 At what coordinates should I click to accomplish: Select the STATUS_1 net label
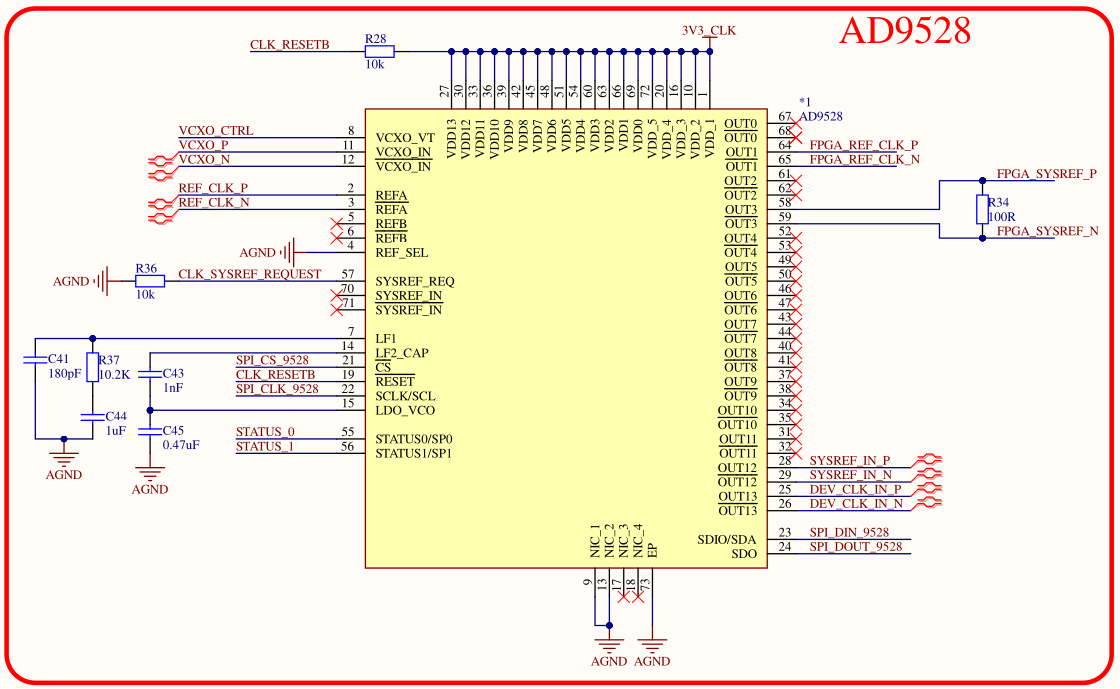click(264, 446)
